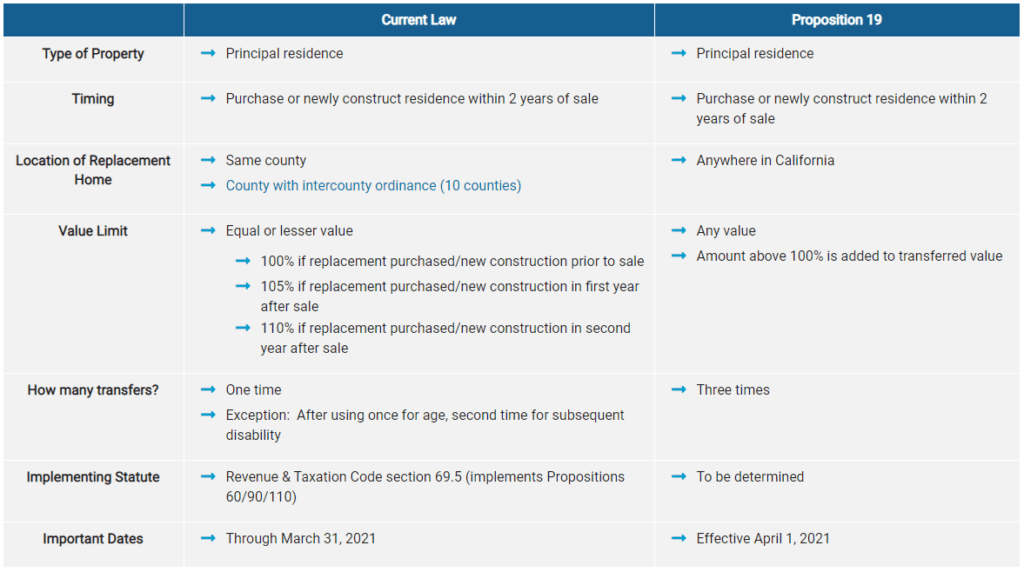Click arrow icon beside 'Same county'
The height and width of the screenshot is (572, 1024).
pyautogui.click(x=208, y=160)
